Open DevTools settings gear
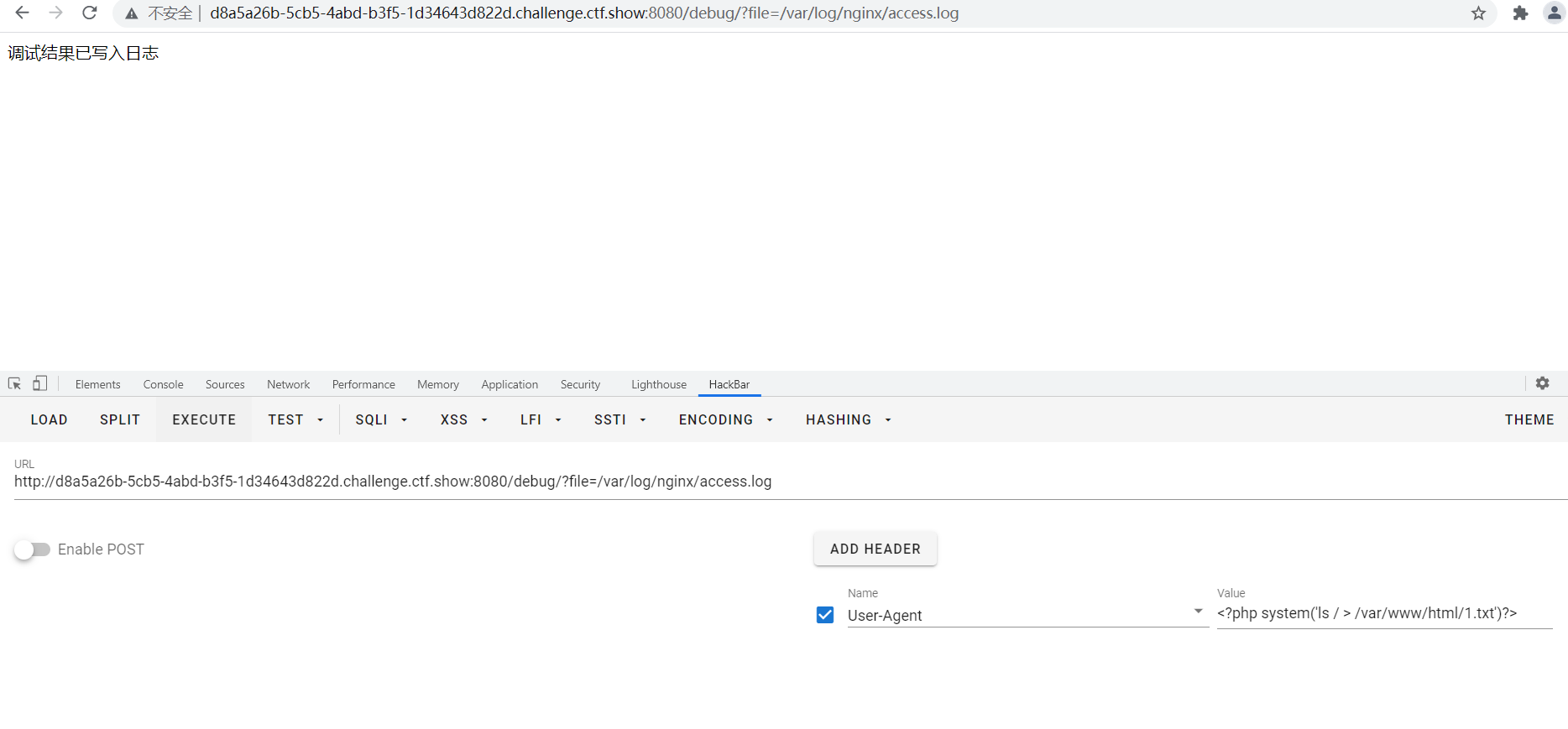The width and height of the screenshot is (1568, 729). pos(1543,383)
